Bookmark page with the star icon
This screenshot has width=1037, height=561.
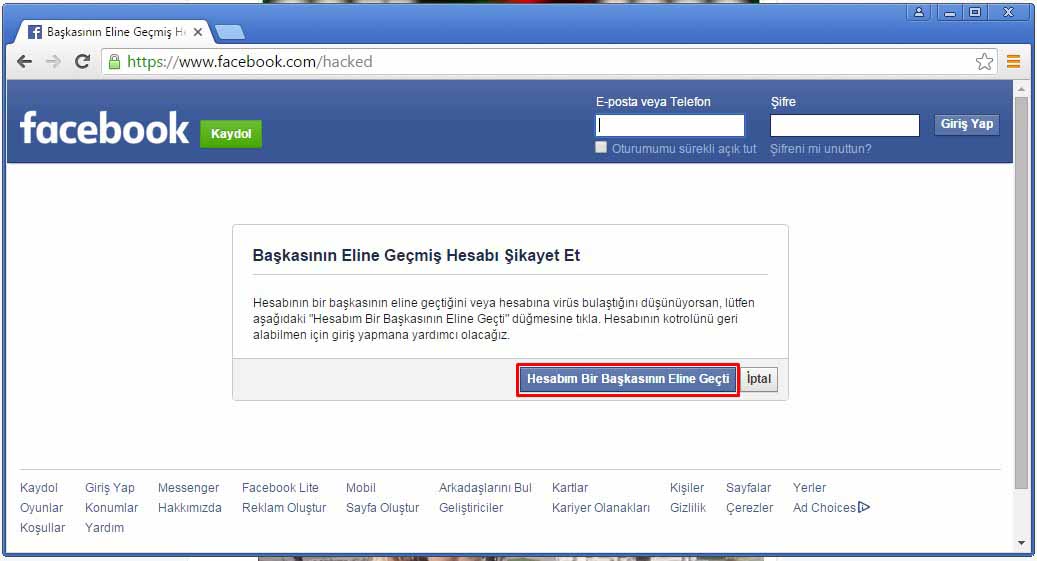984,61
